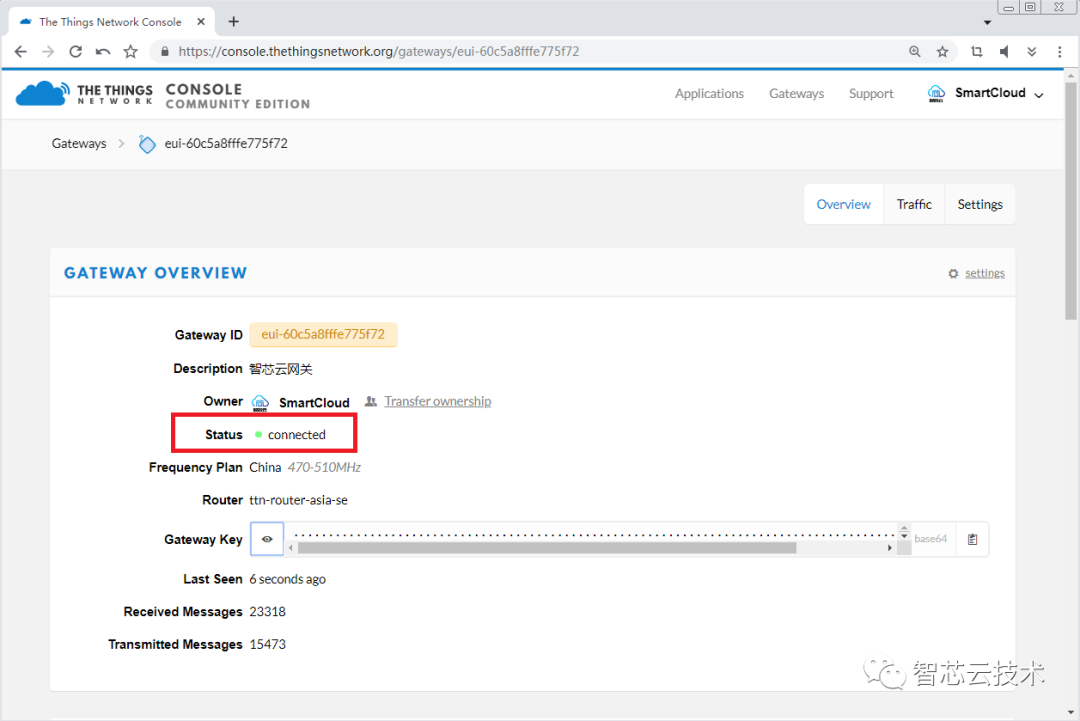Click the page vertical scrollbar thumb

point(1070,200)
